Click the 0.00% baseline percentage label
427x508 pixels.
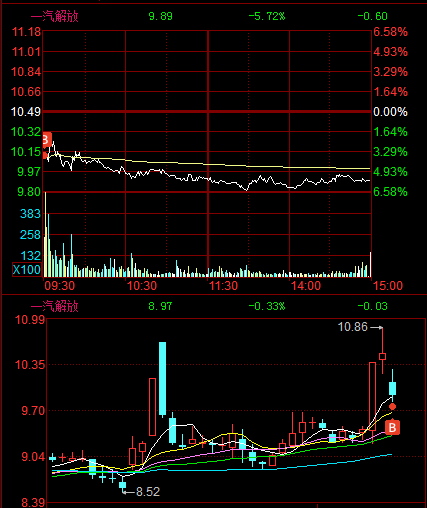(x=390, y=112)
